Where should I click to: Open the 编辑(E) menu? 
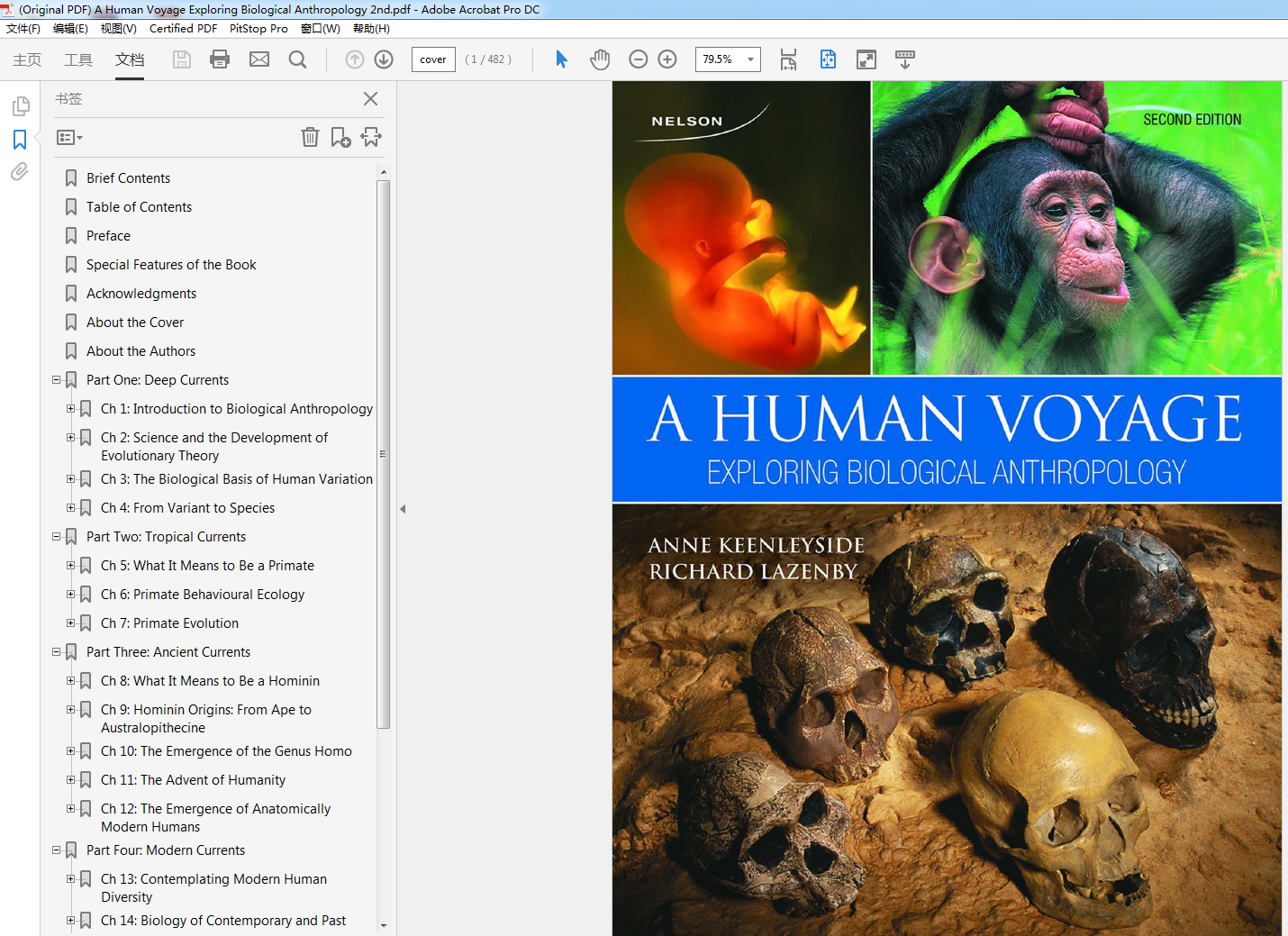70,29
